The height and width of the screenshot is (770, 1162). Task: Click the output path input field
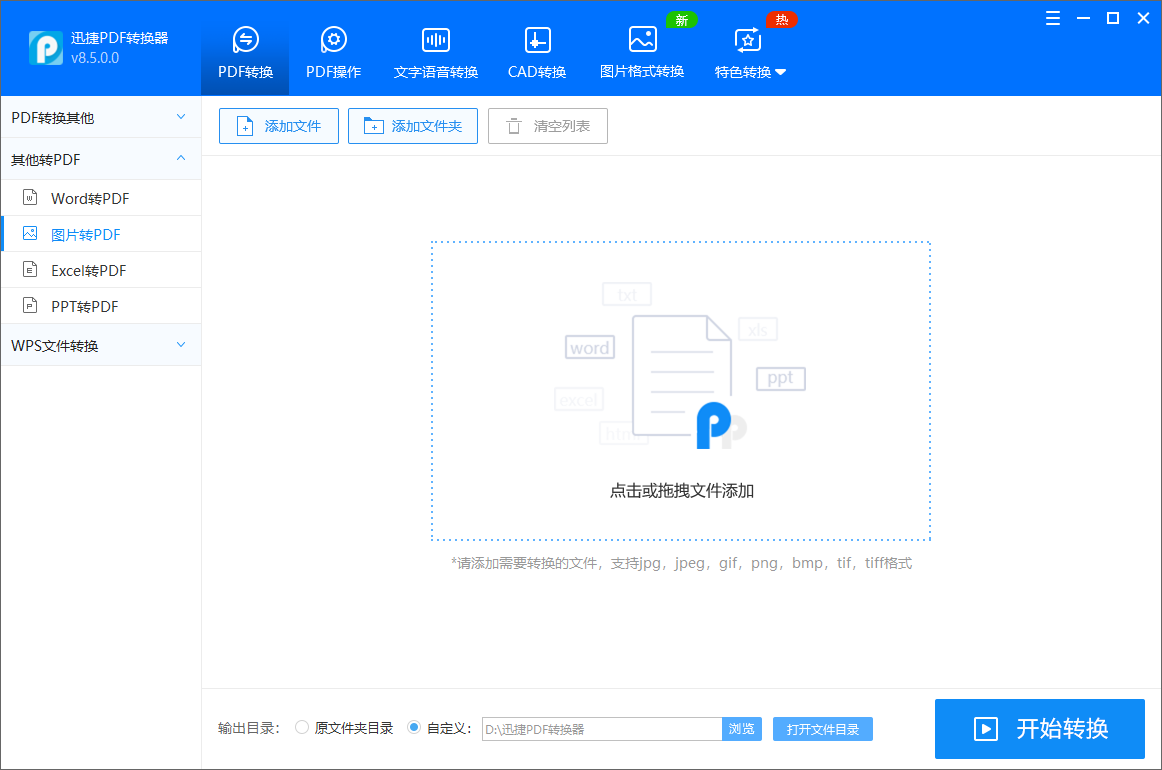602,728
